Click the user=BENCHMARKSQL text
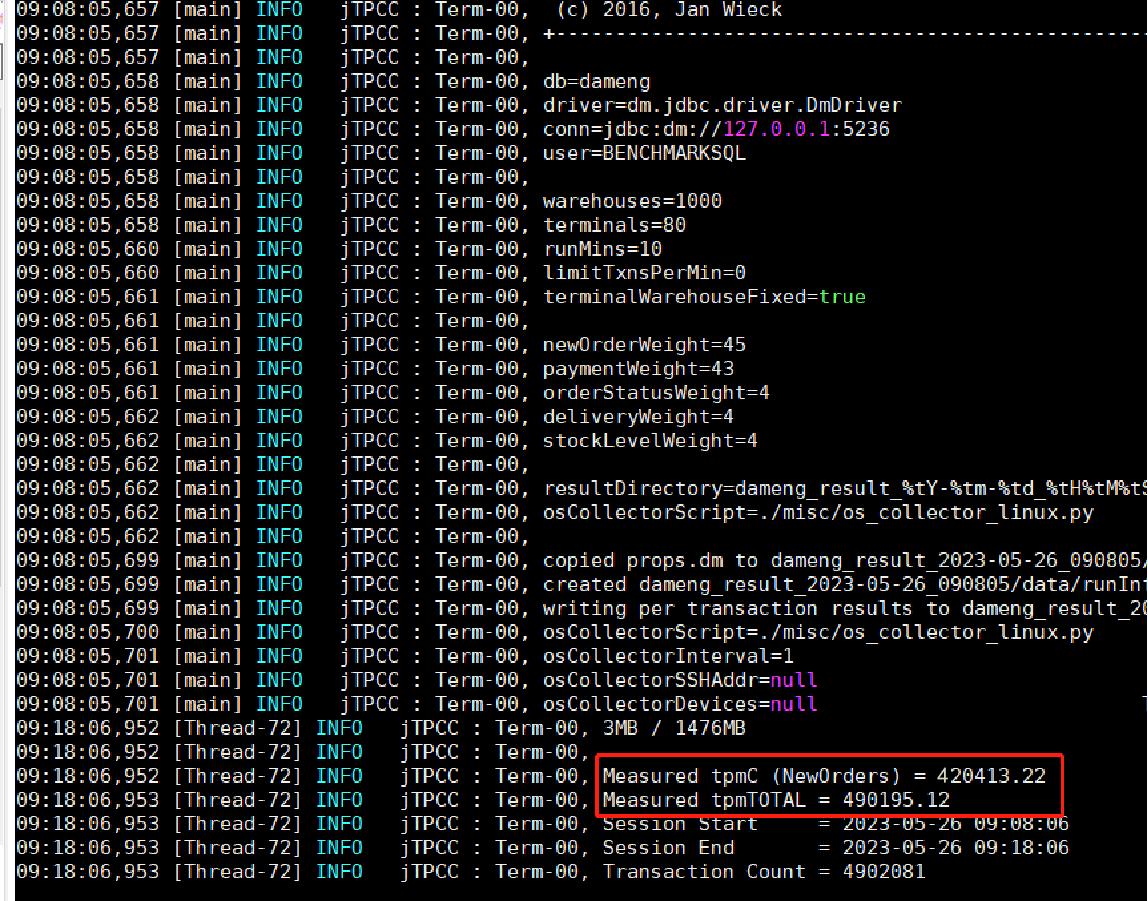The image size is (1148, 901). tap(644, 153)
